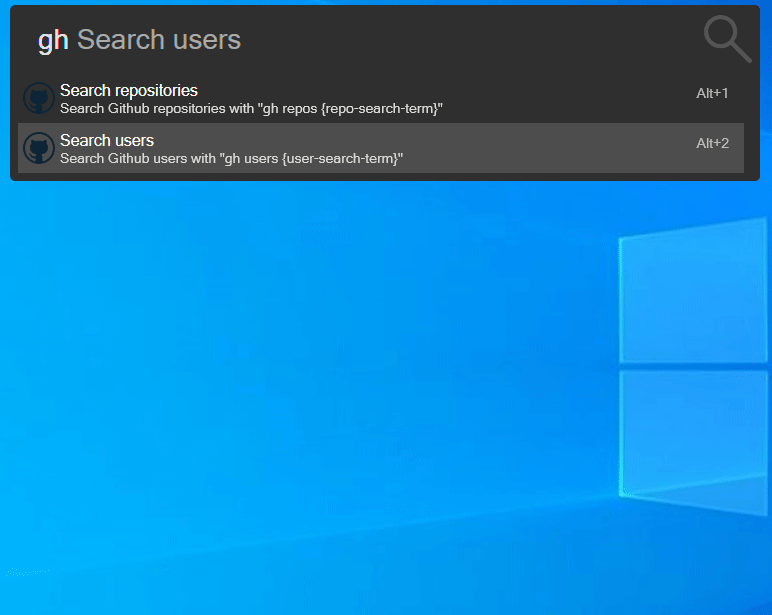Click the magnifier search icon in launcher
Viewport: 772px width, 615px height.
[x=727, y=39]
